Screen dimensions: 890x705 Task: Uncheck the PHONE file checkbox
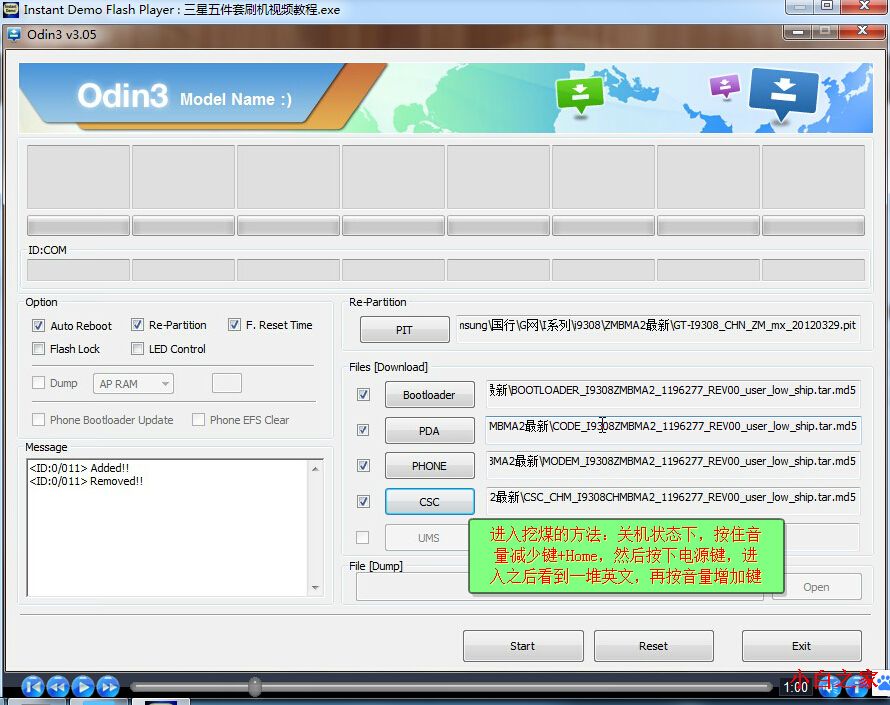click(x=363, y=465)
